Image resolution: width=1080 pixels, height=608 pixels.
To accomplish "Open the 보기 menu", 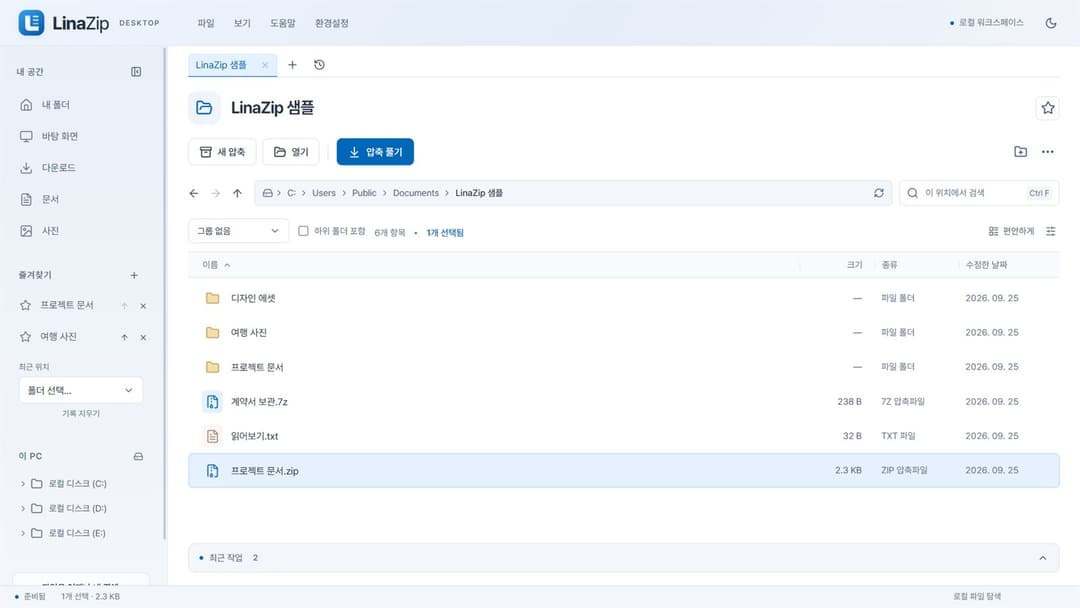I will 242,23.
